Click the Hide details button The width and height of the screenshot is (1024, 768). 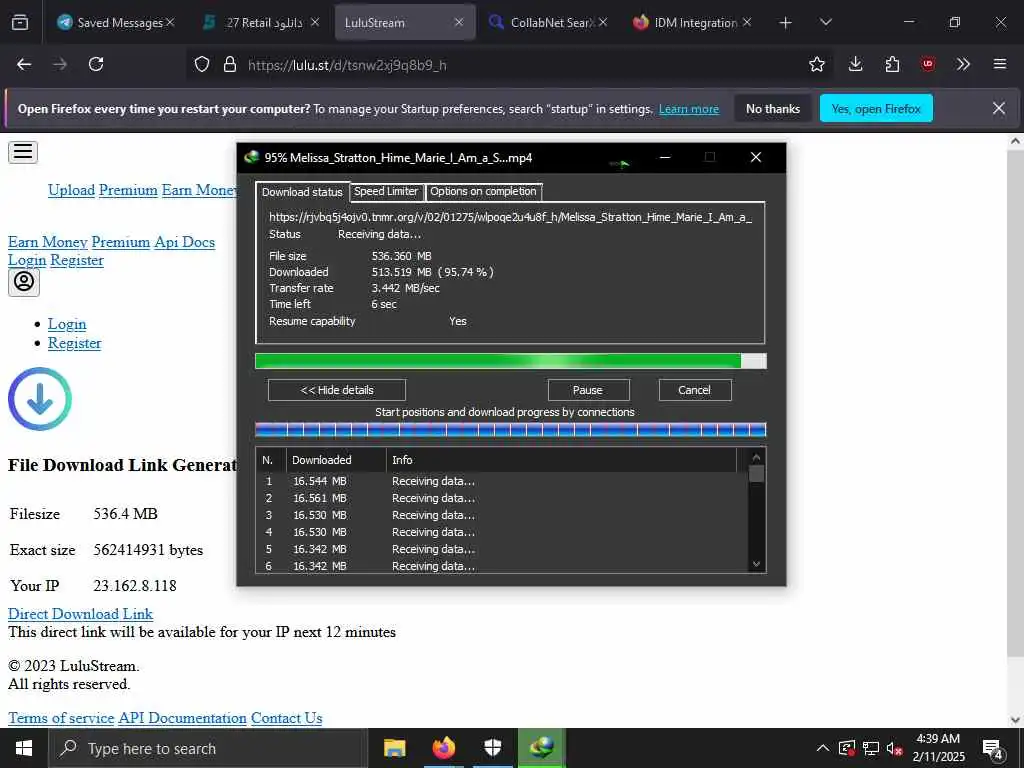(337, 390)
